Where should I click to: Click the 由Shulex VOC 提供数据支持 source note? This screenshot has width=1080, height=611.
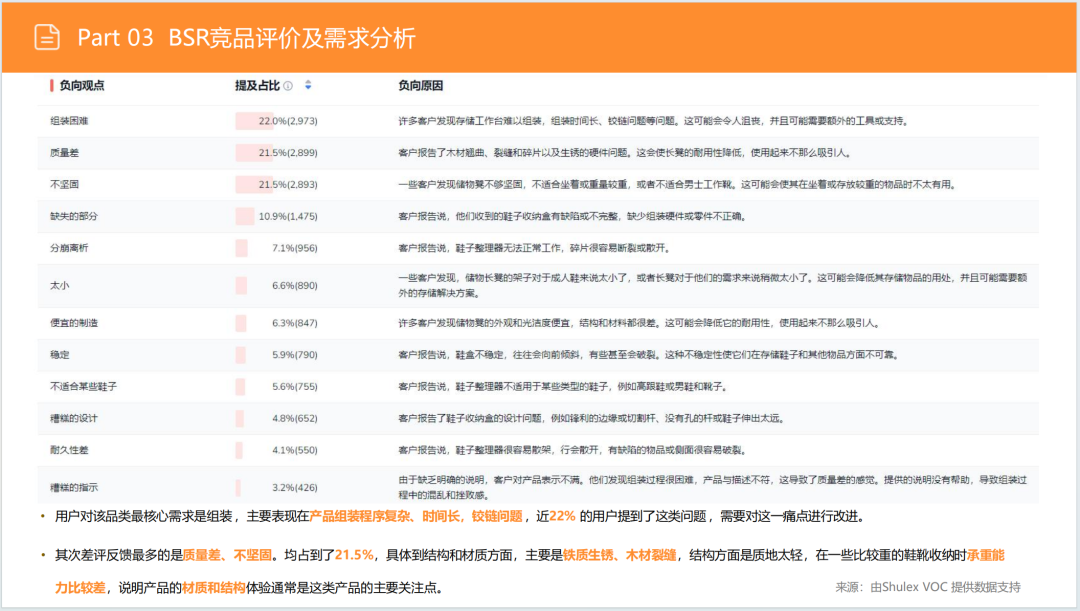click(945, 587)
